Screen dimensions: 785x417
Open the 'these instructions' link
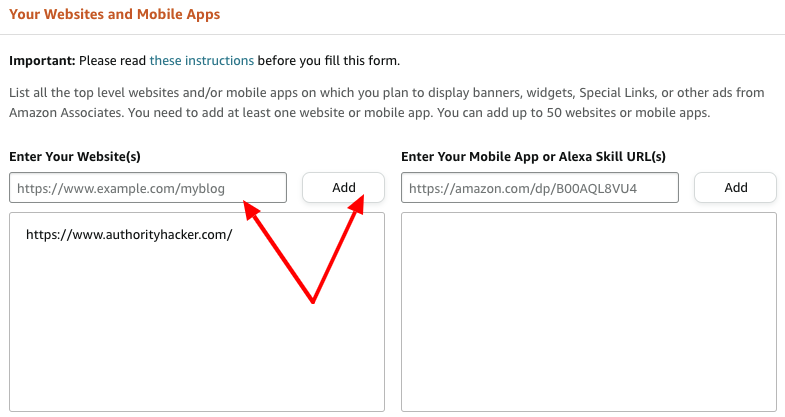point(201,60)
